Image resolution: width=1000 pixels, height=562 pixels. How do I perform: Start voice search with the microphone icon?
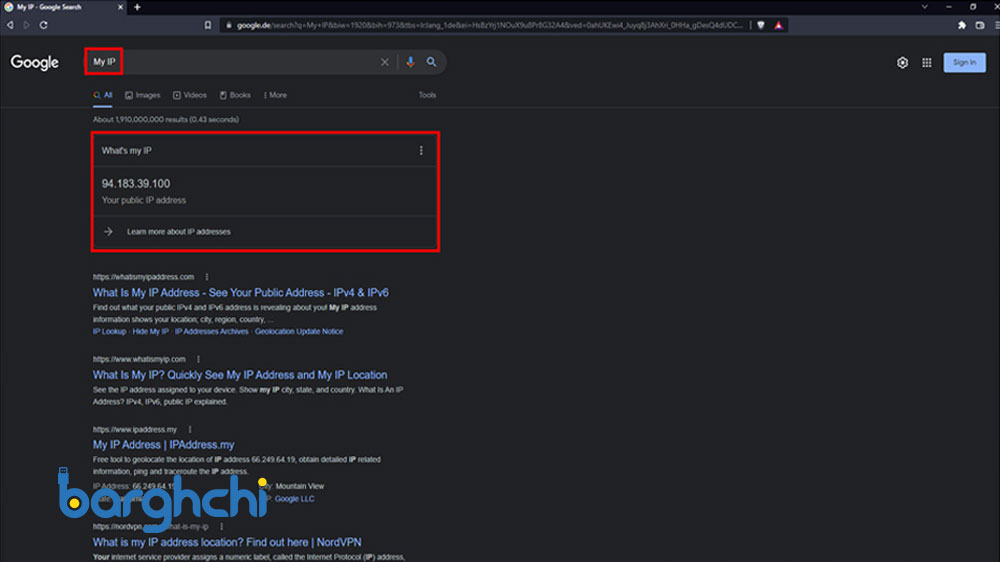[x=410, y=62]
